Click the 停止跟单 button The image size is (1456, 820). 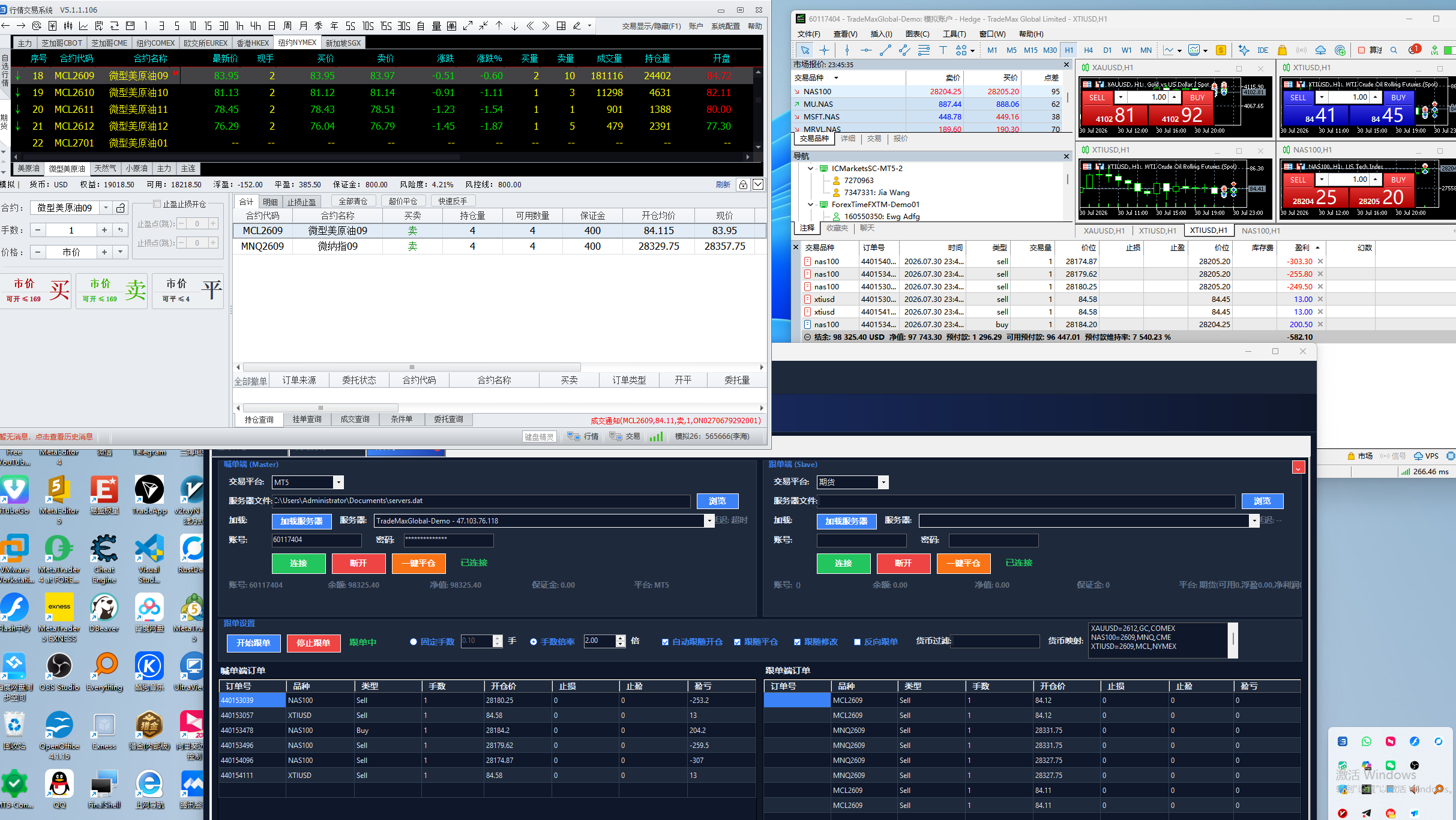[x=313, y=643]
